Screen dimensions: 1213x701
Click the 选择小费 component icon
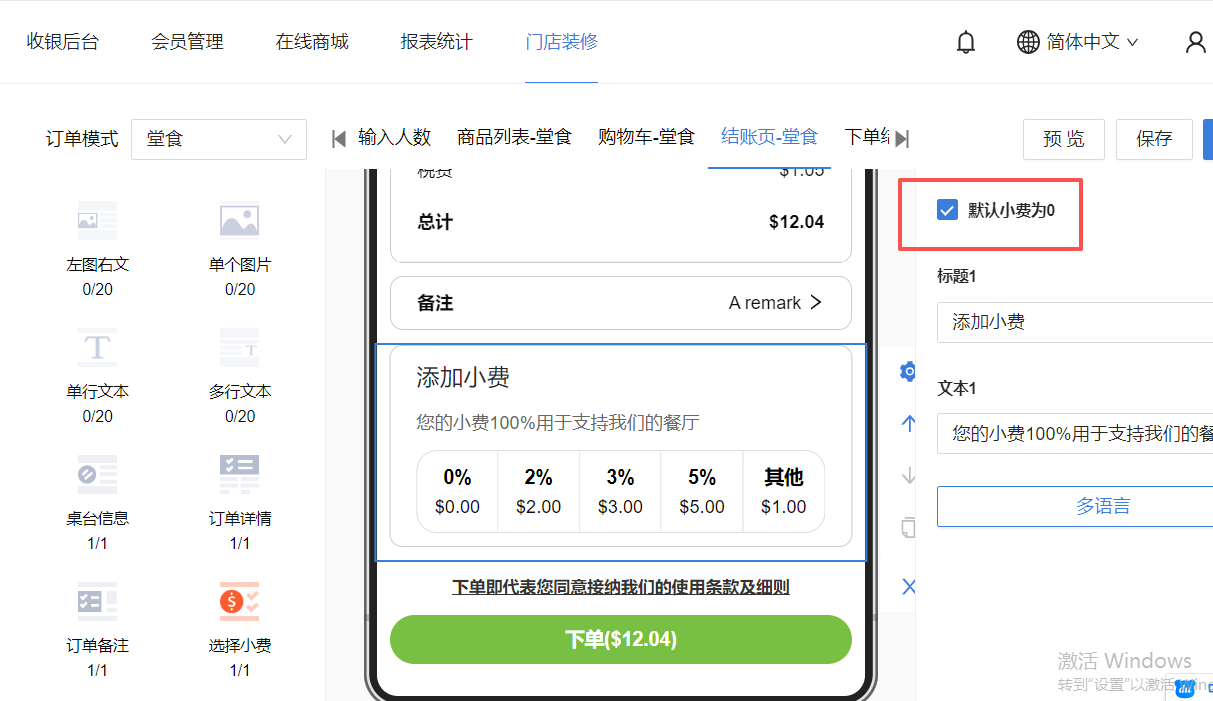click(239, 602)
